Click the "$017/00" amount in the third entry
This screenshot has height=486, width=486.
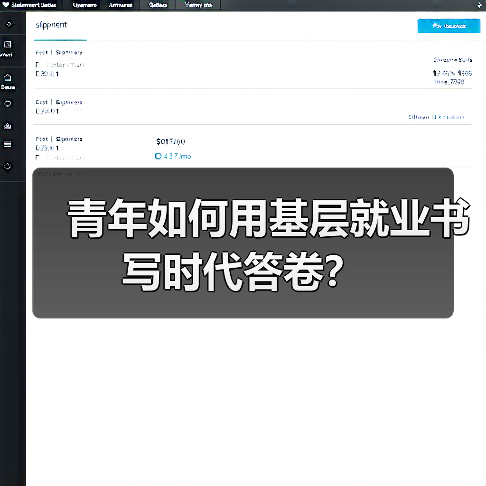click(171, 141)
